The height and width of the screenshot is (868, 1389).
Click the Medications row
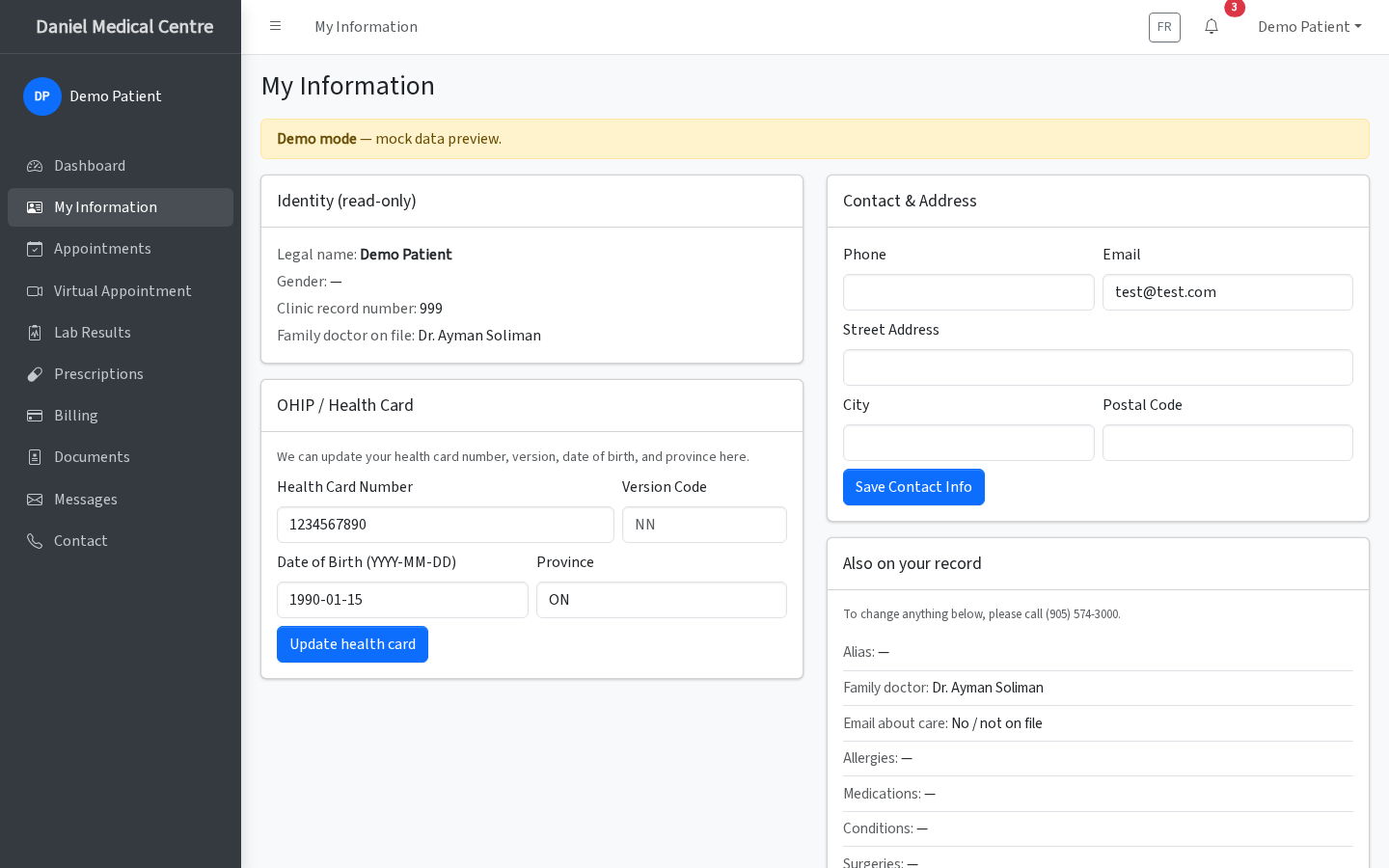coord(1098,794)
